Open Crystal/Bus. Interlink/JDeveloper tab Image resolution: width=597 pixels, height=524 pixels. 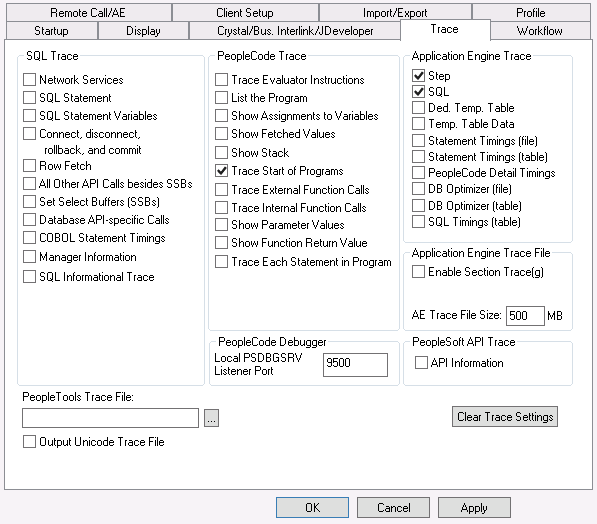[295, 30]
